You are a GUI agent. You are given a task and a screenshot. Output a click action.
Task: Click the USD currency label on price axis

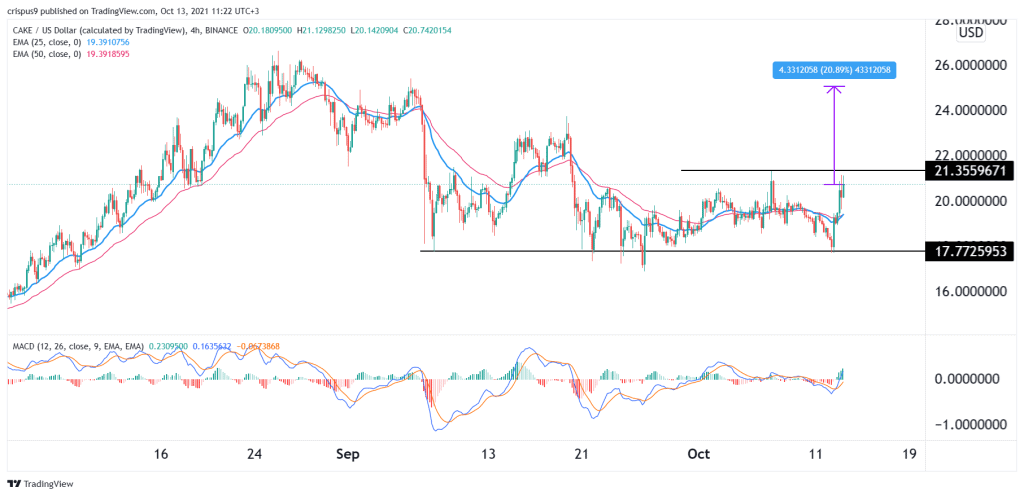coord(970,33)
